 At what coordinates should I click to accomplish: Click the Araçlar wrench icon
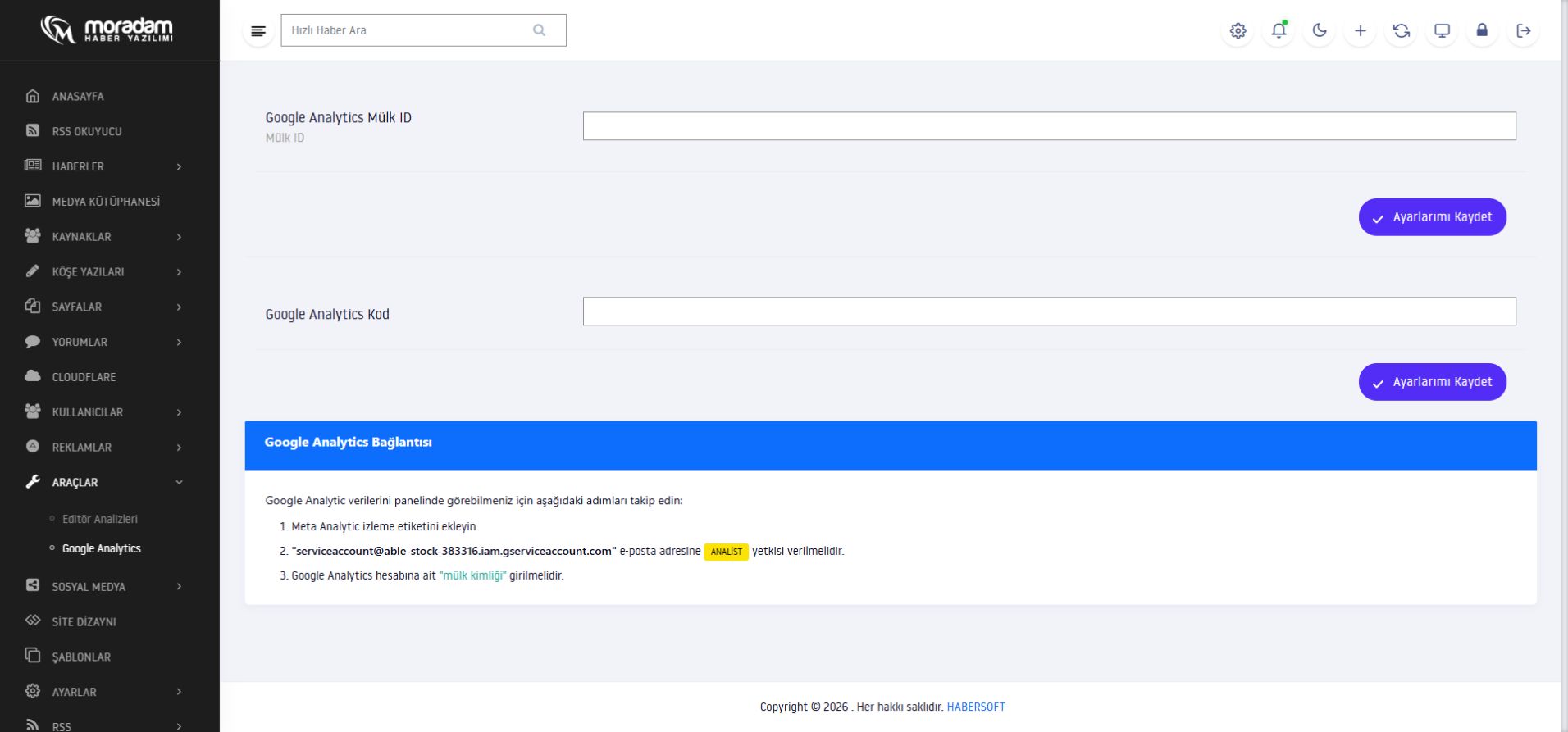coord(33,482)
